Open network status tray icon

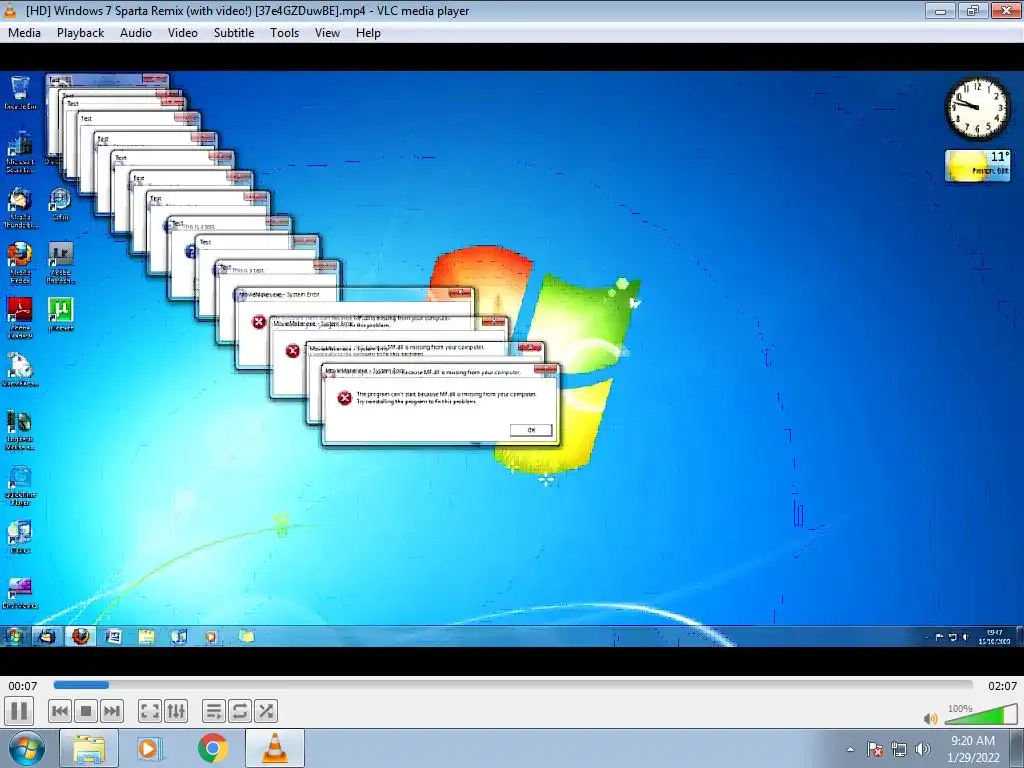[x=899, y=749]
